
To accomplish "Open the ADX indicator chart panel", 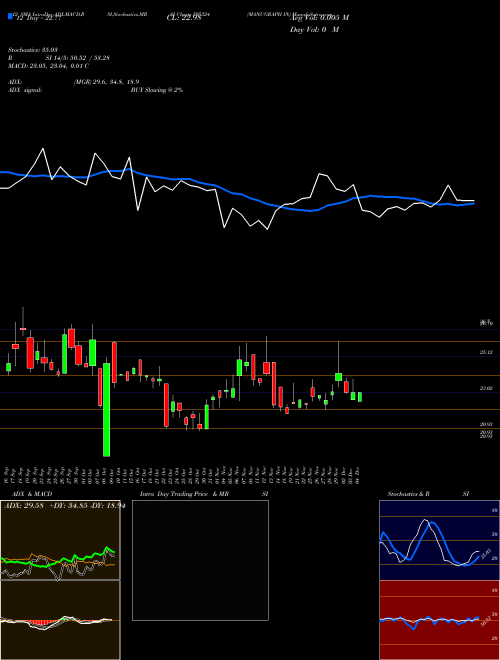I will [x=60, y=540].
